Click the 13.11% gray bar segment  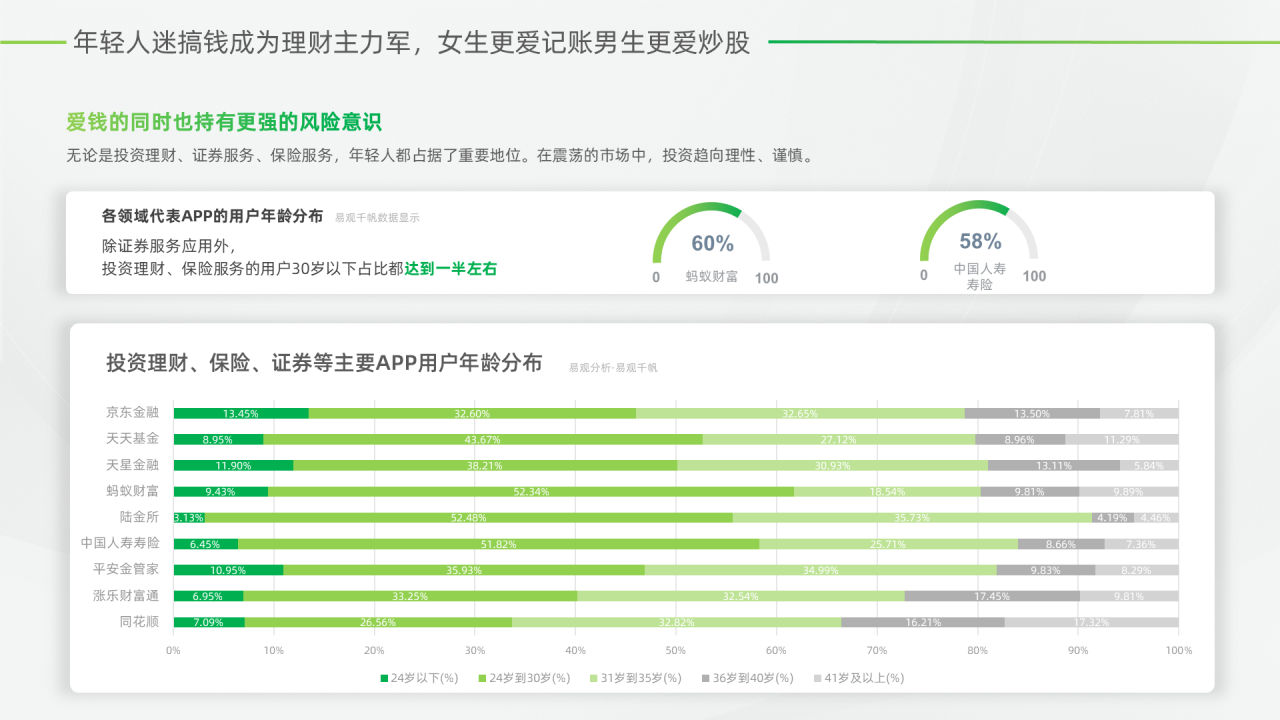click(1054, 465)
